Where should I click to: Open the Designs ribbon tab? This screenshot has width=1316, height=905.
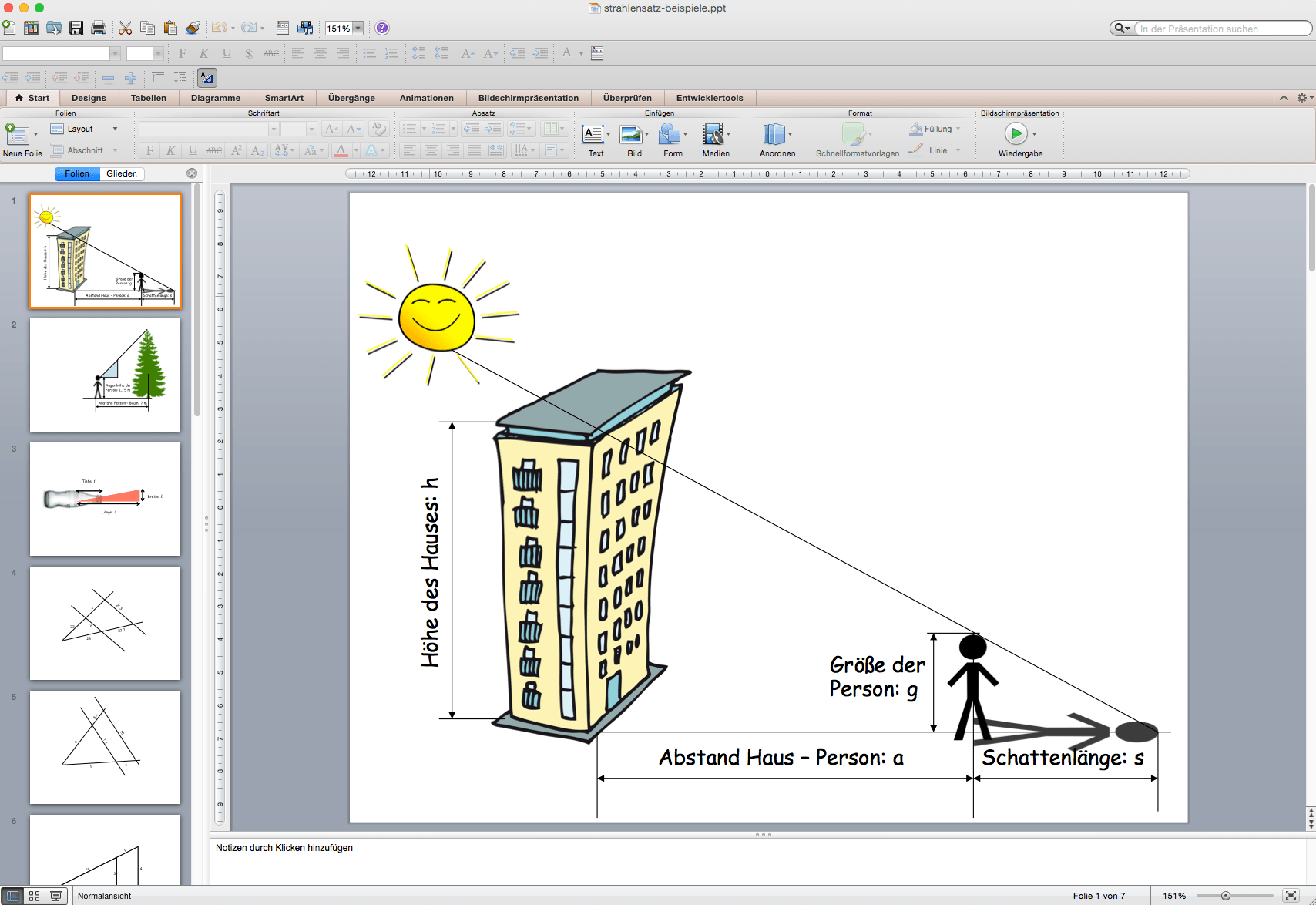(x=89, y=98)
